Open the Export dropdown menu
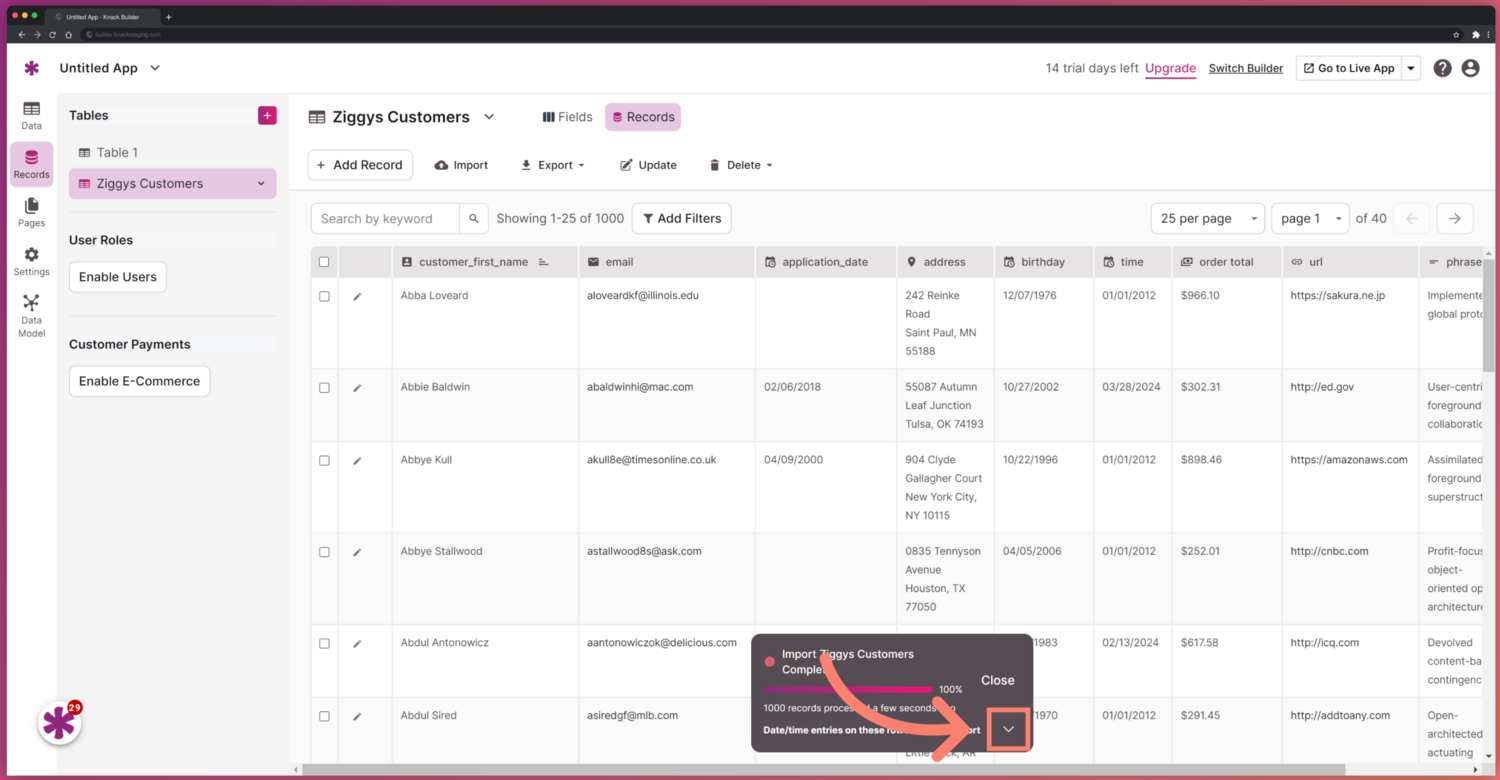Image resolution: width=1500 pixels, height=780 pixels. (553, 165)
